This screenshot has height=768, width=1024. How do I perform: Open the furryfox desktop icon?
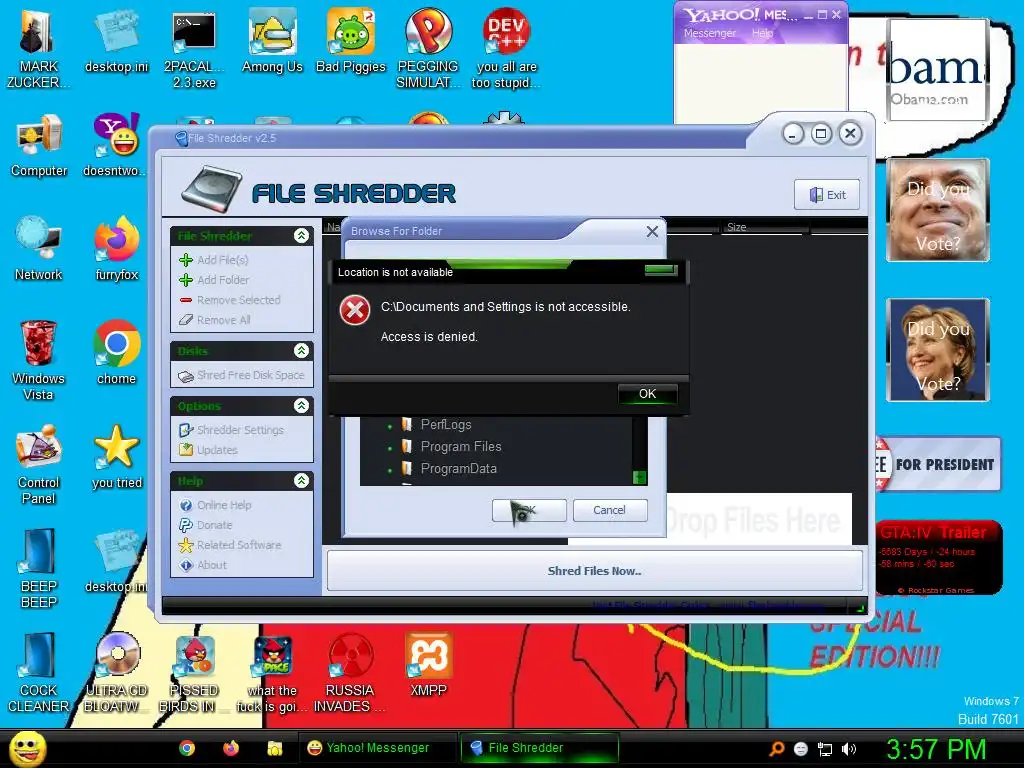116,249
